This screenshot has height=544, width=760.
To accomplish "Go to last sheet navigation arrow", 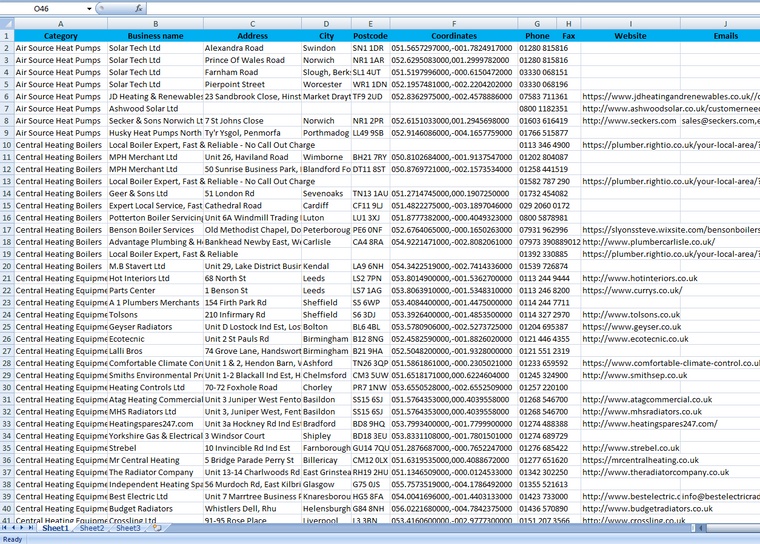I will pos(31,528).
